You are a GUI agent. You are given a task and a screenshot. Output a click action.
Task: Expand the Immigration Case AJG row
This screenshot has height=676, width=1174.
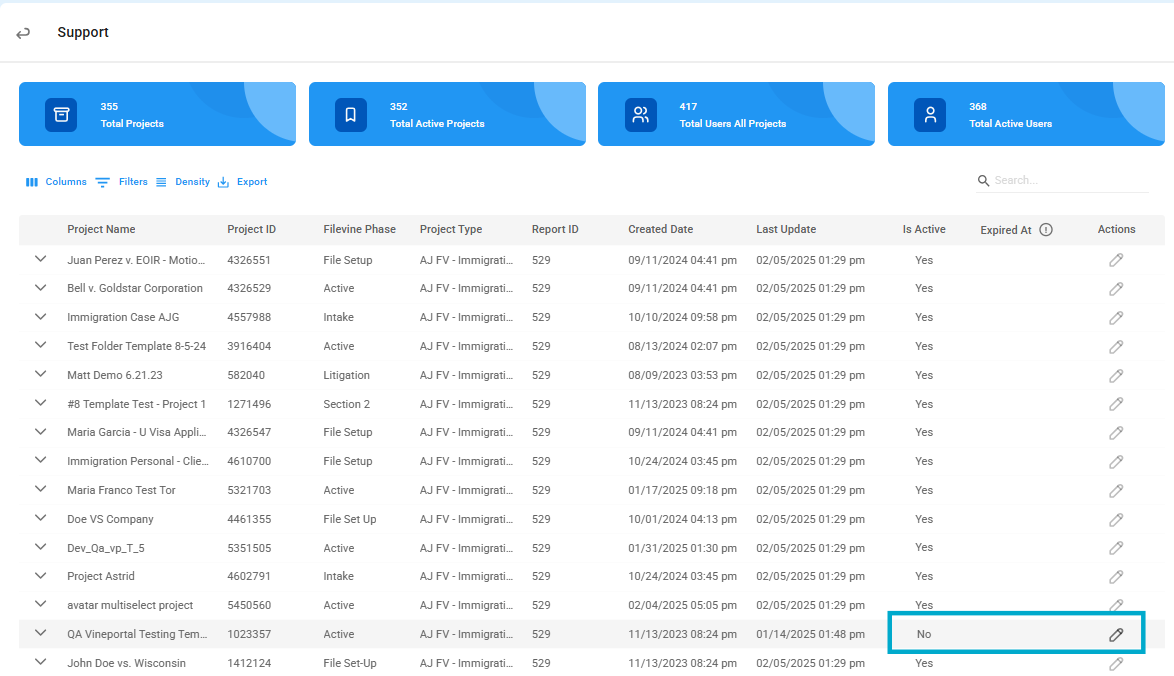tap(41, 317)
